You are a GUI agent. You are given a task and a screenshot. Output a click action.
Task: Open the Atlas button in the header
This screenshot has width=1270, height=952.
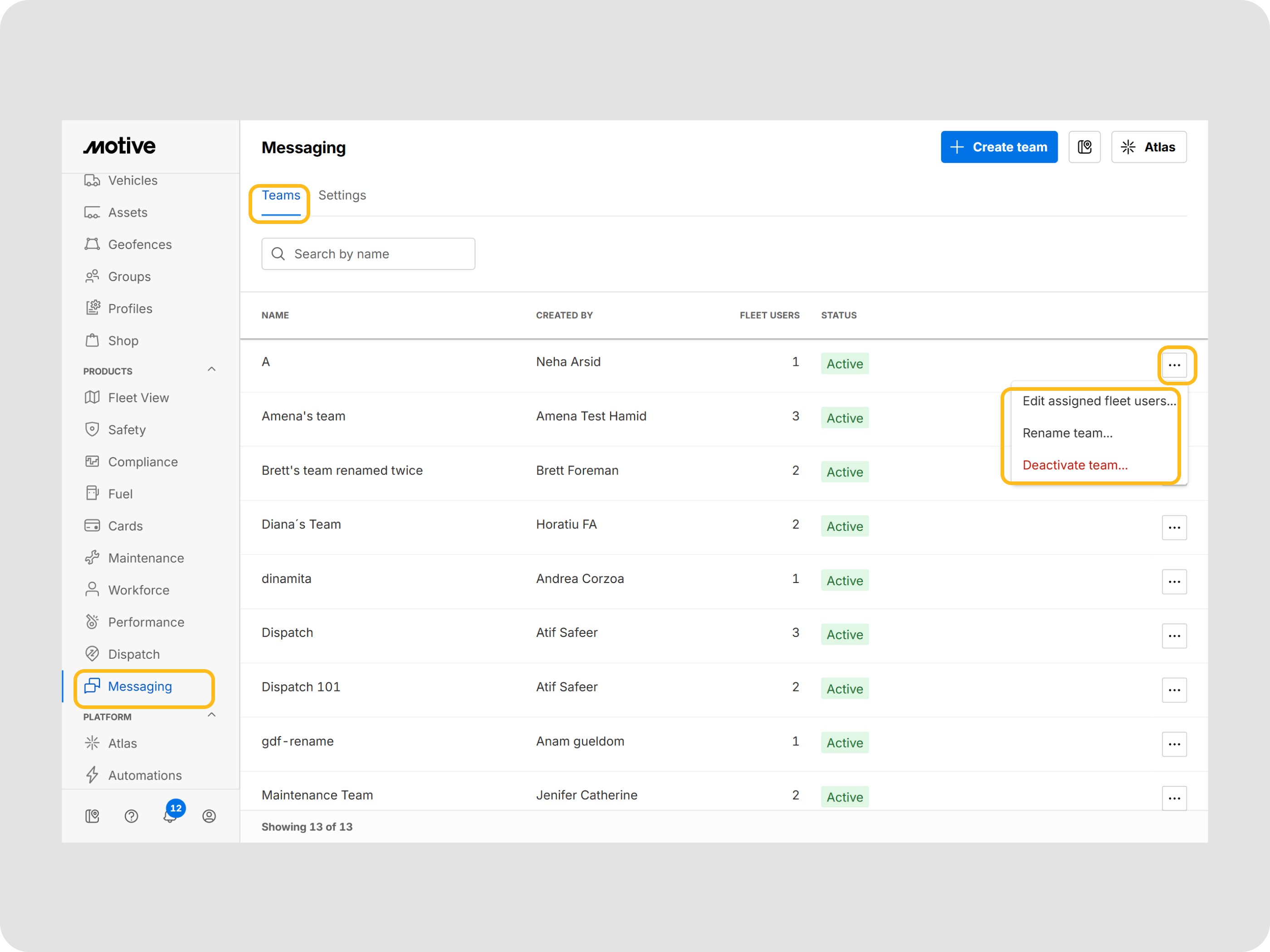pos(1149,147)
